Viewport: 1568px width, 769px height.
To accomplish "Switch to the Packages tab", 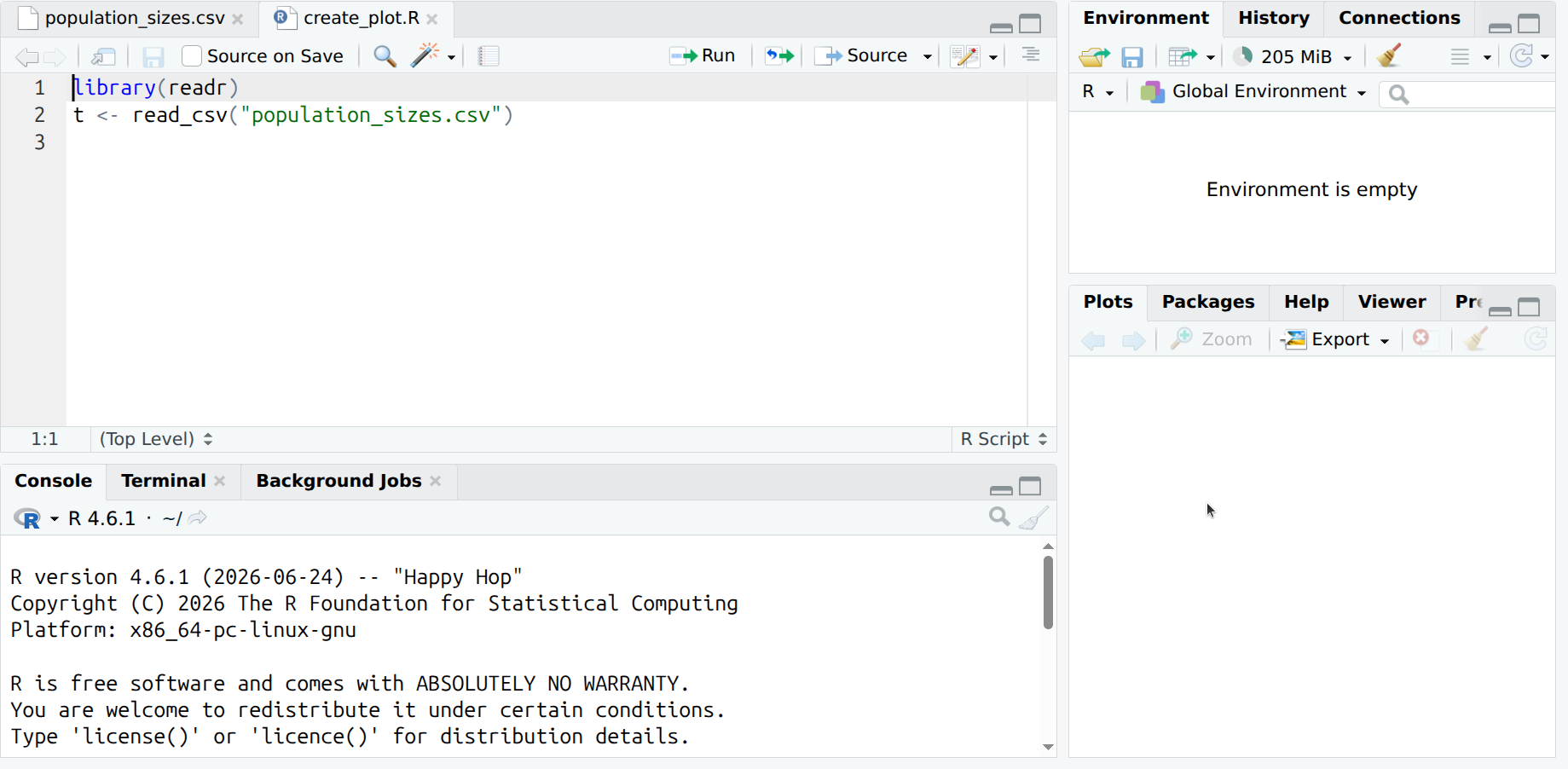I will pyautogui.click(x=1208, y=302).
